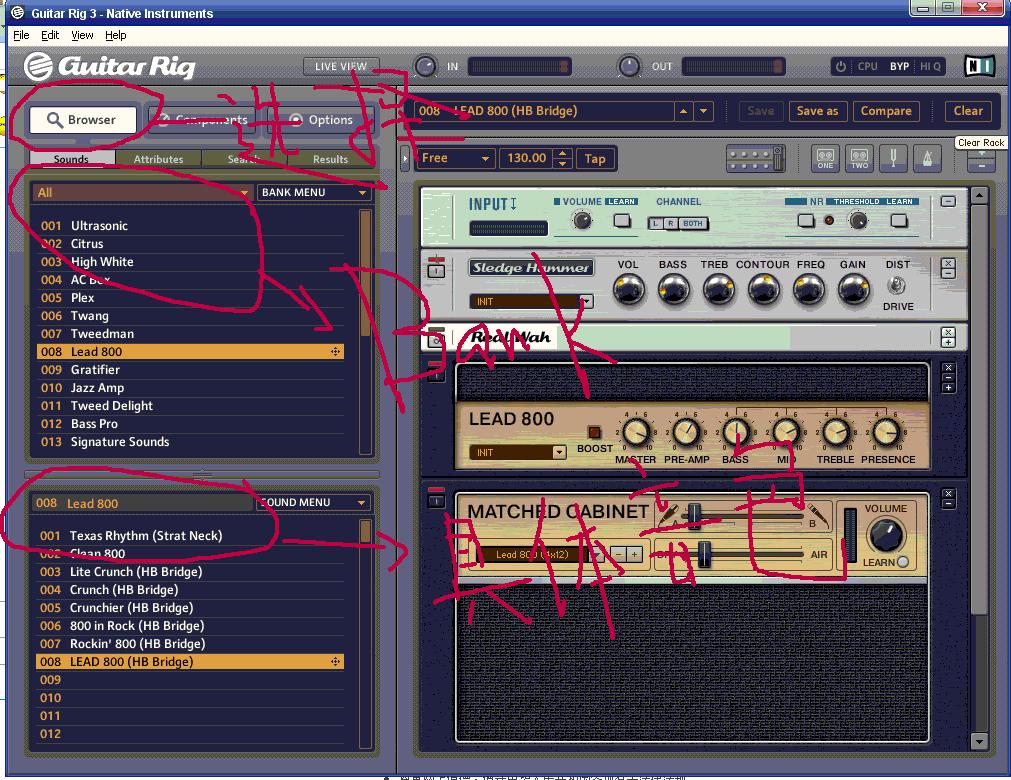The width and height of the screenshot is (1011, 780).
Task: Open the Lead 800 (4x12) cabinet dropdown
Action: coord(540,554)
